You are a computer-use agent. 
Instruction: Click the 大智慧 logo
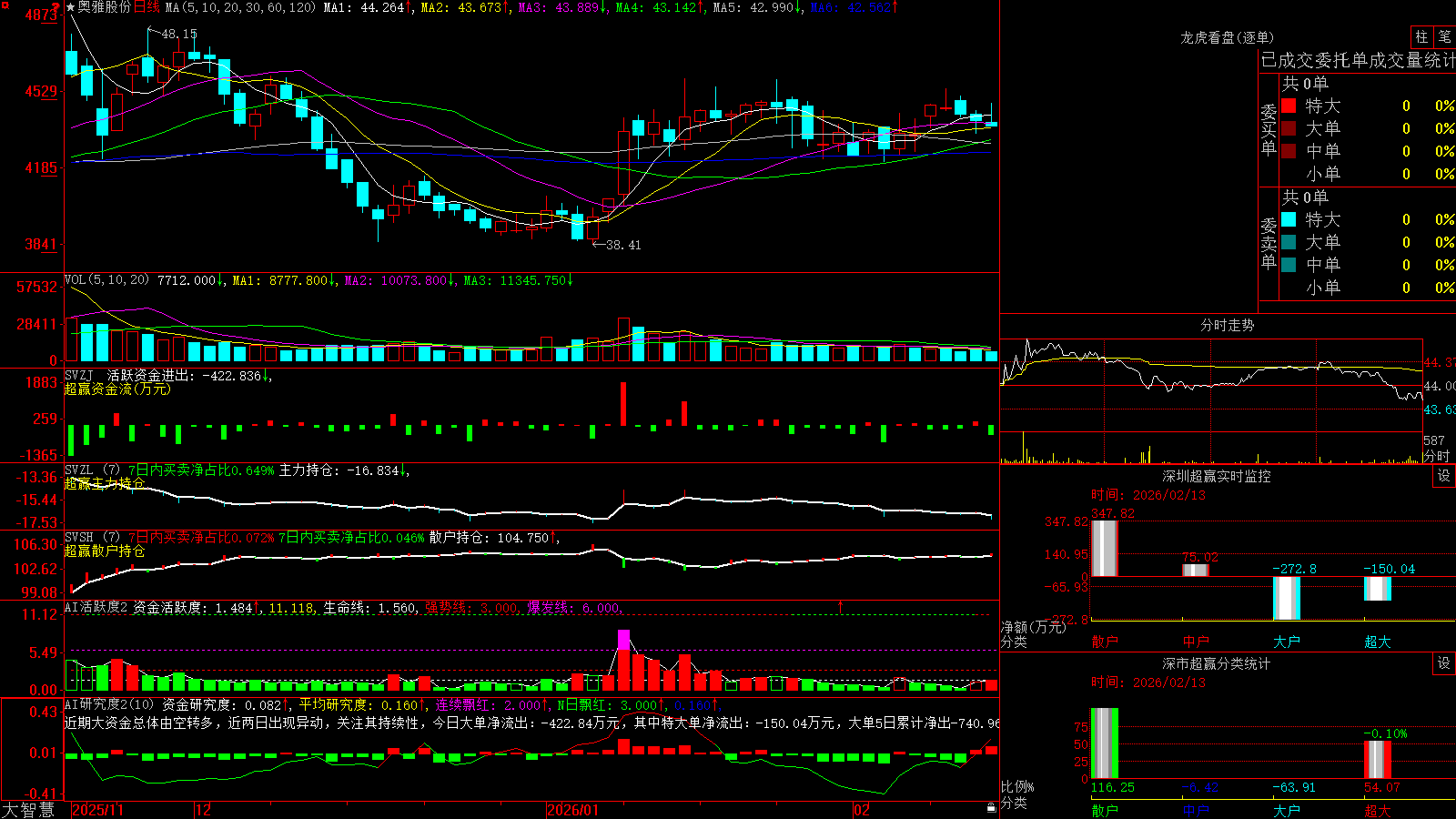coord(28,810)
